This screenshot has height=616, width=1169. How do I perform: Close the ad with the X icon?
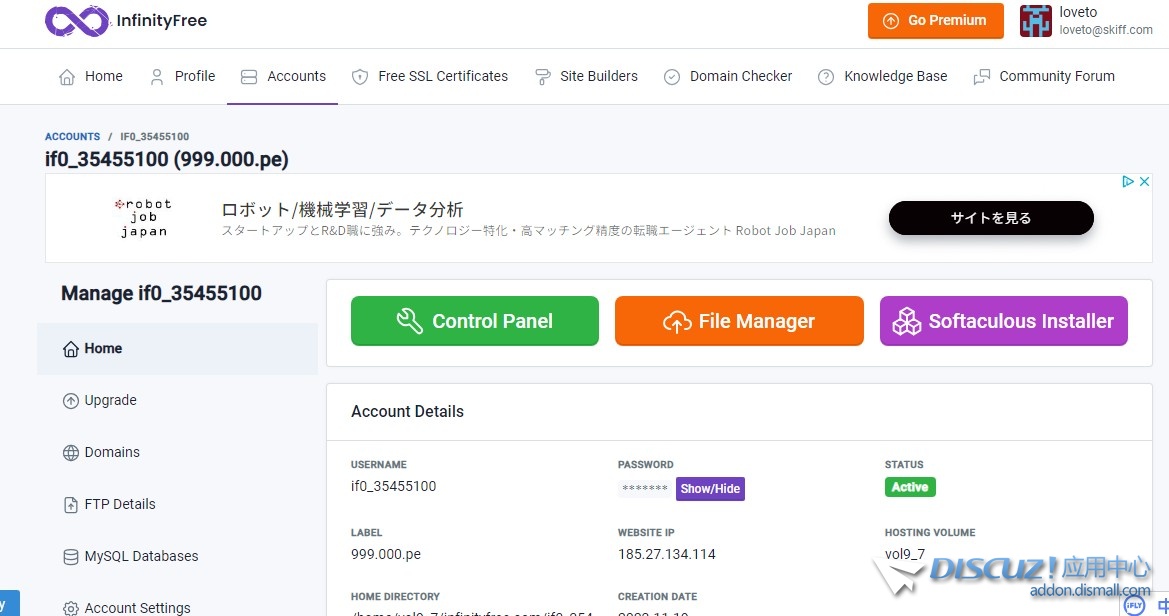pos(1144,181)
